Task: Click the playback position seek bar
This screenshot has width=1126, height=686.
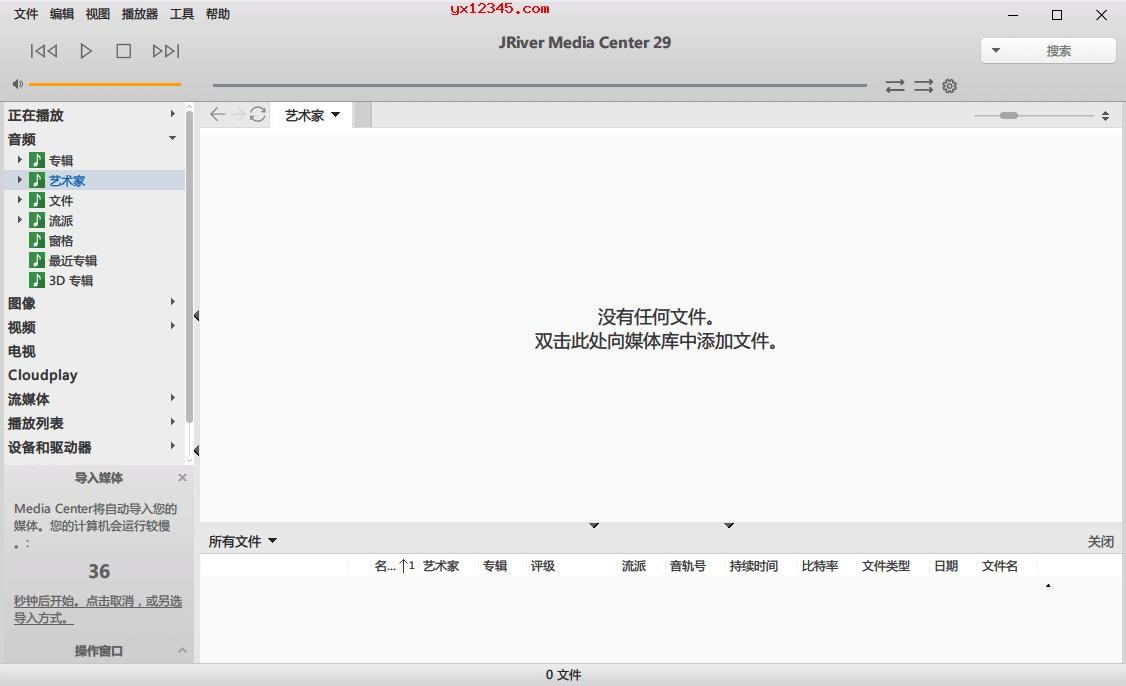Action: point(539,85)
